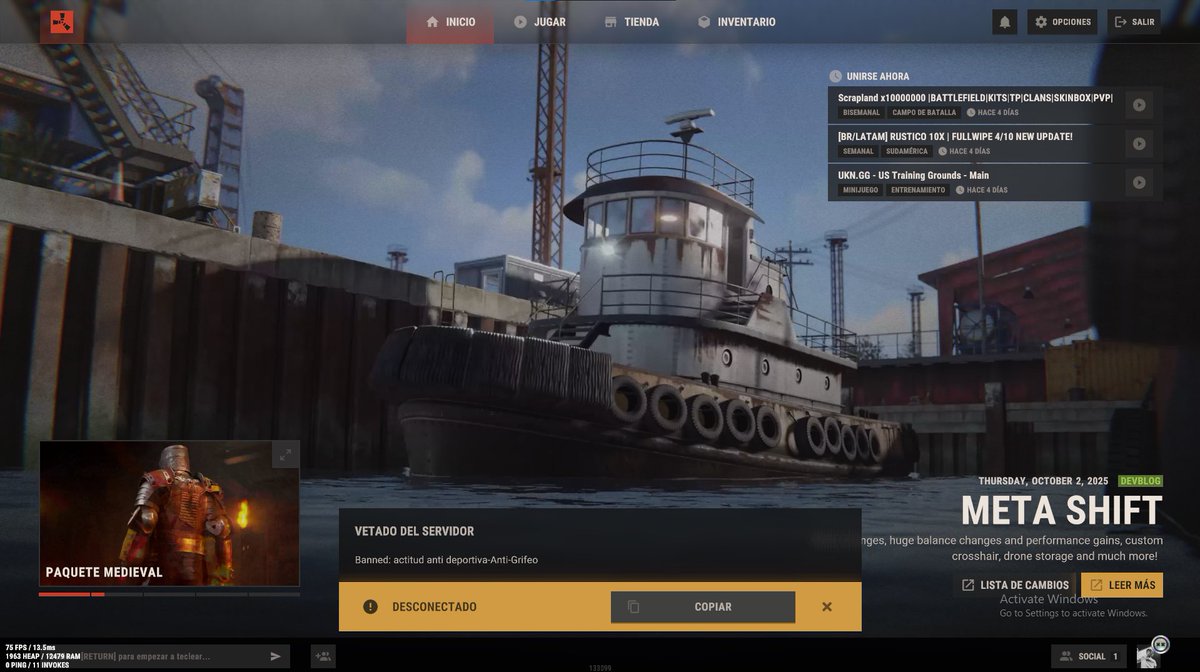The width and height of the screenshot is (1200, 672).
Task: Select UKN.GG - US Training Grounds entry
Action: (913, 176)
